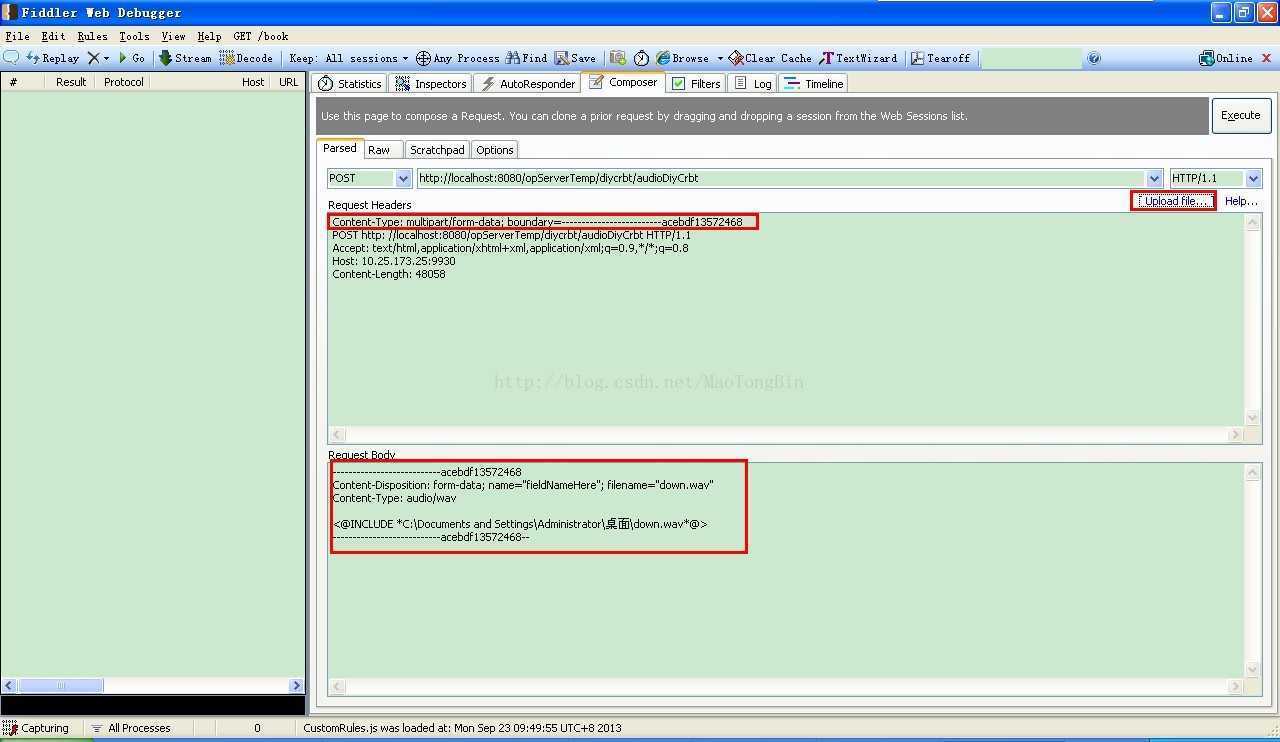The image size is (1280, 742).
Task: Open the Edit menu
Action: point(53,36)
